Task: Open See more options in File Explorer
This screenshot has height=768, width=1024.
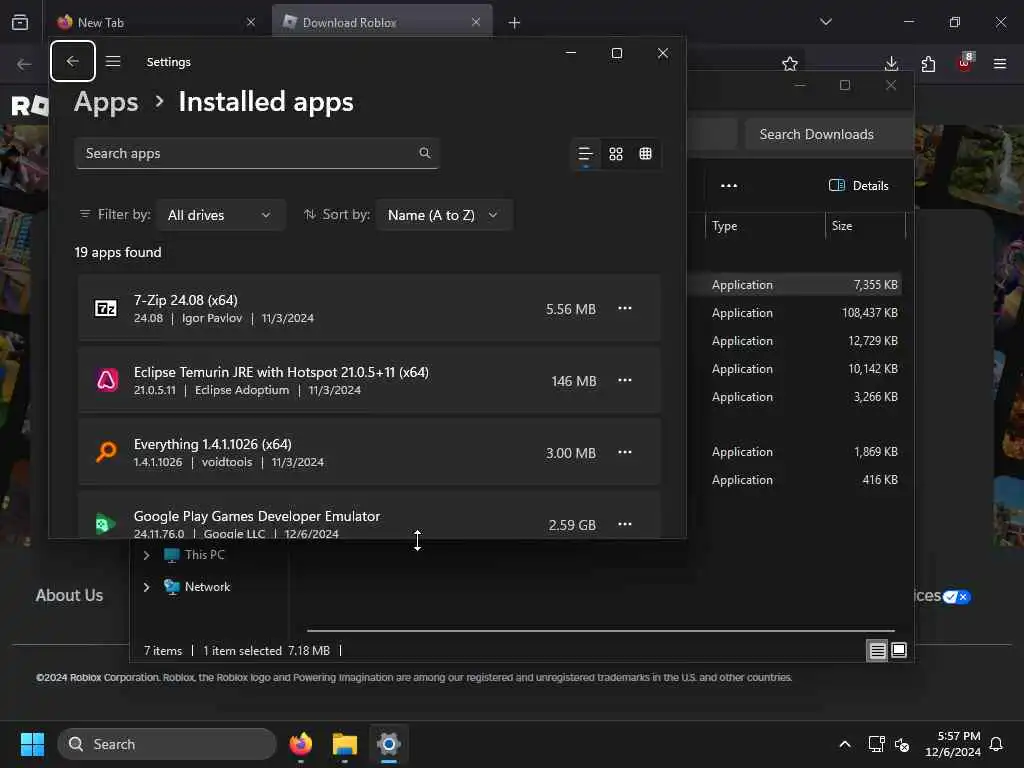Action: click(729, 185)
